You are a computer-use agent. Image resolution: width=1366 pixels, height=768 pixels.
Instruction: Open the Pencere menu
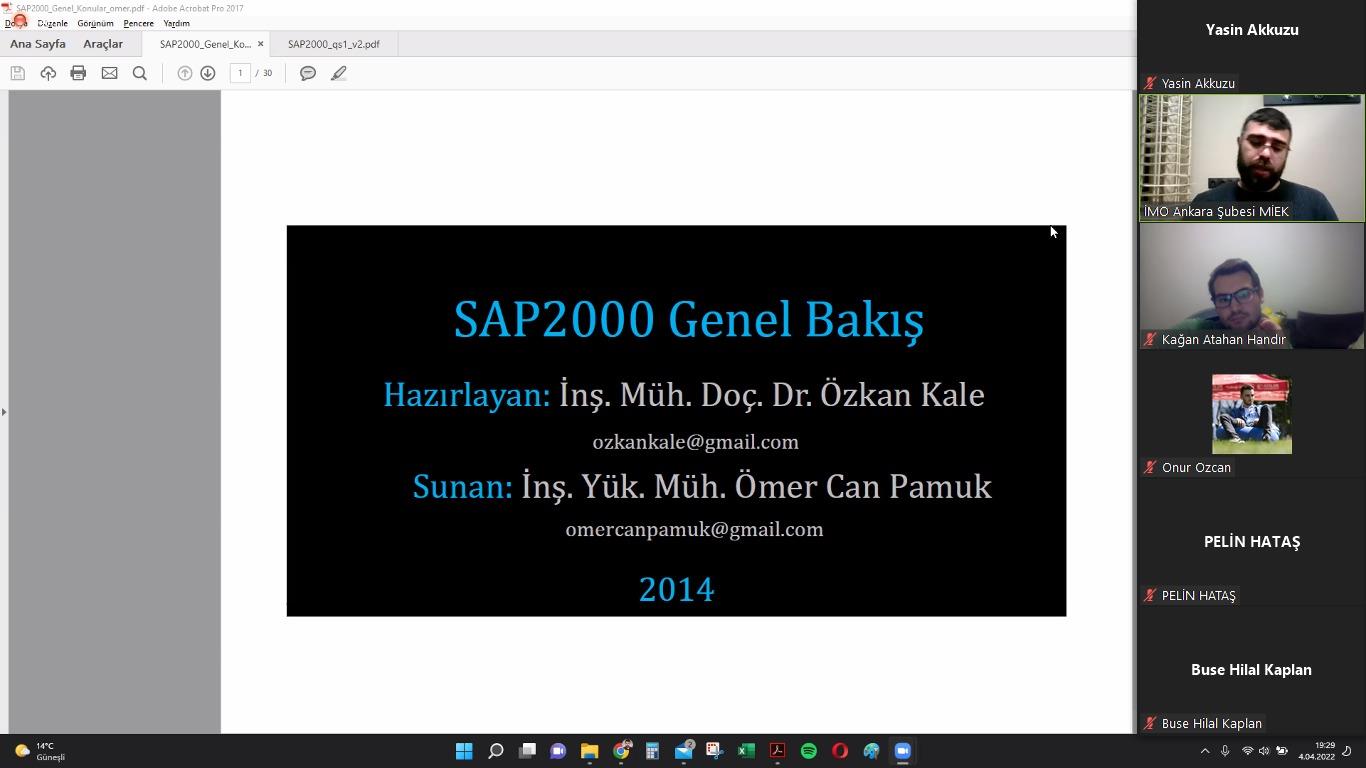138,23
